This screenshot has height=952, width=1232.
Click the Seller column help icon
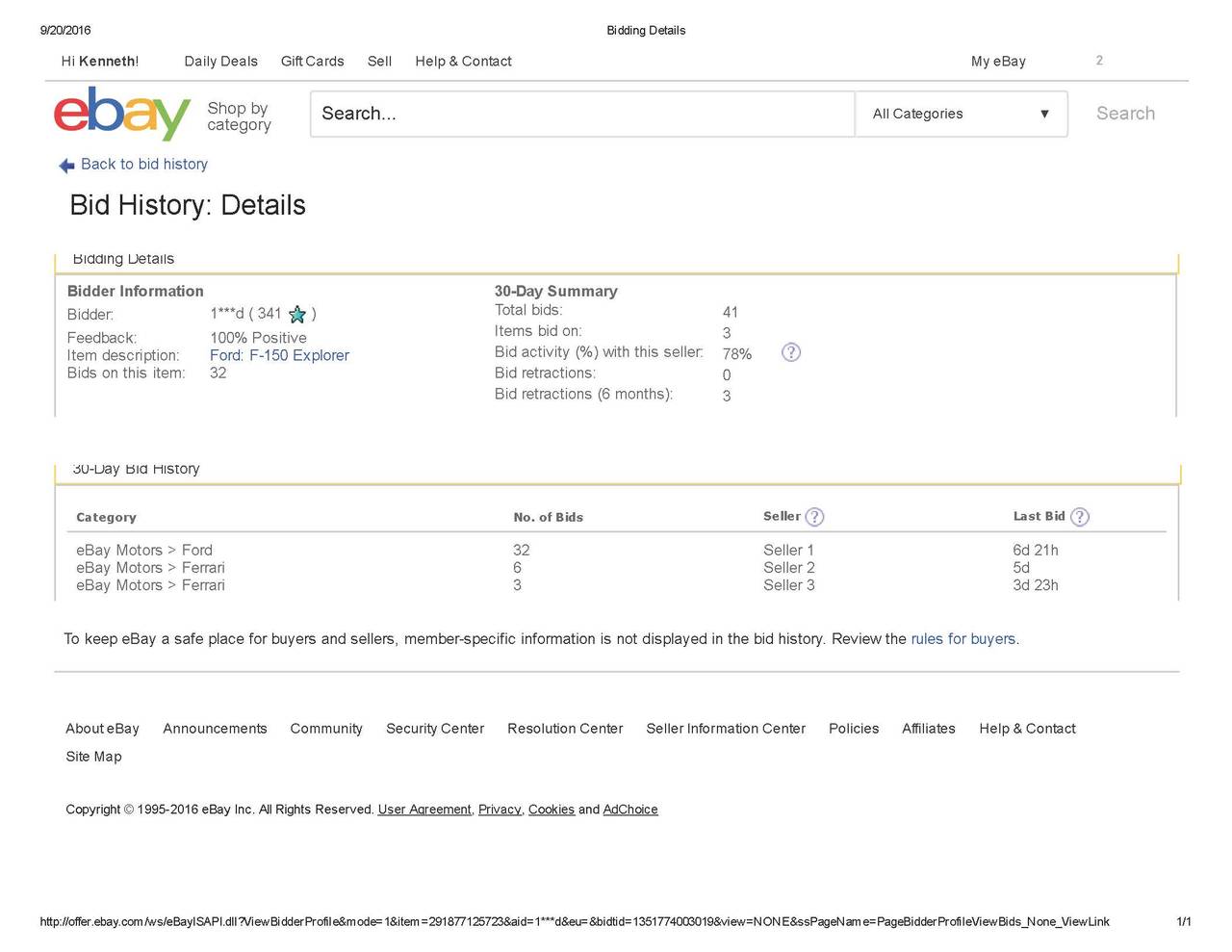(x=814, y=517)
